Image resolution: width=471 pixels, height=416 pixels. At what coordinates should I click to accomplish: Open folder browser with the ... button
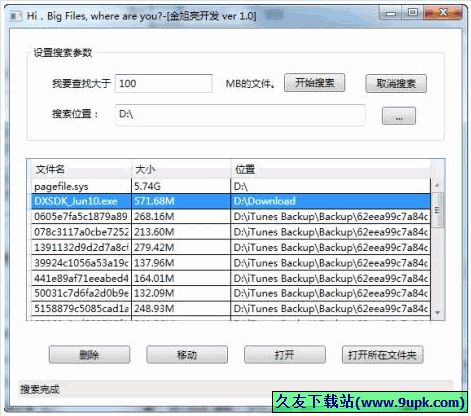click(x=399, y=116)
